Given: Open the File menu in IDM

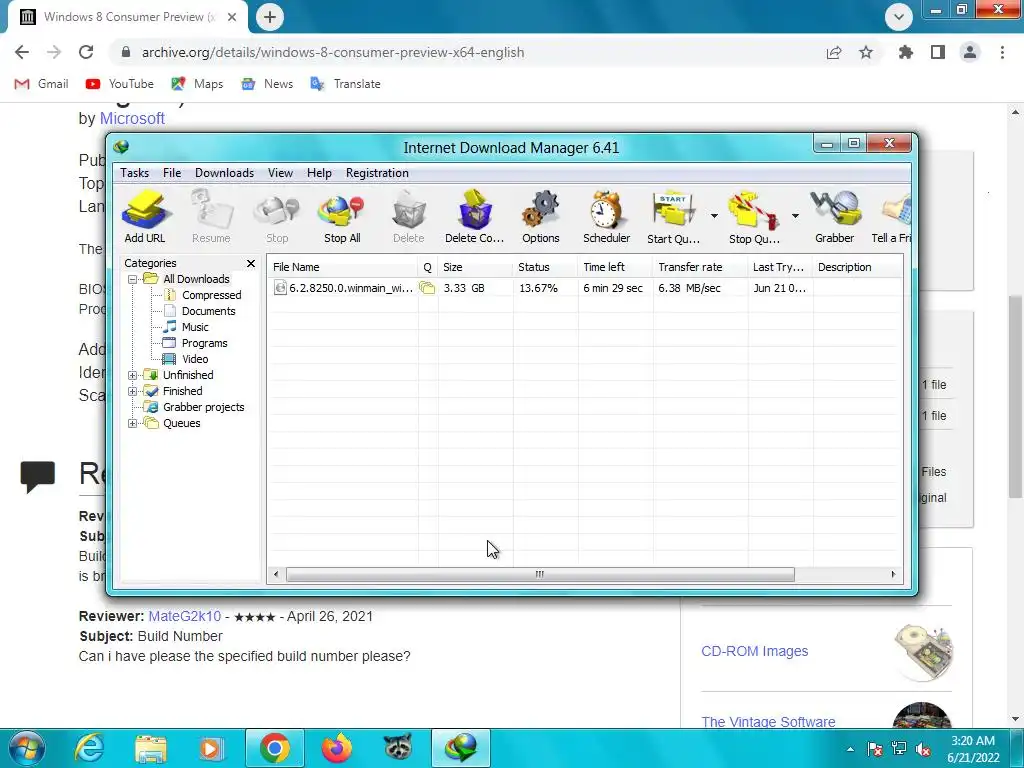Looking at the screenshot, I should pyautogui.click(x=172, y=173).
